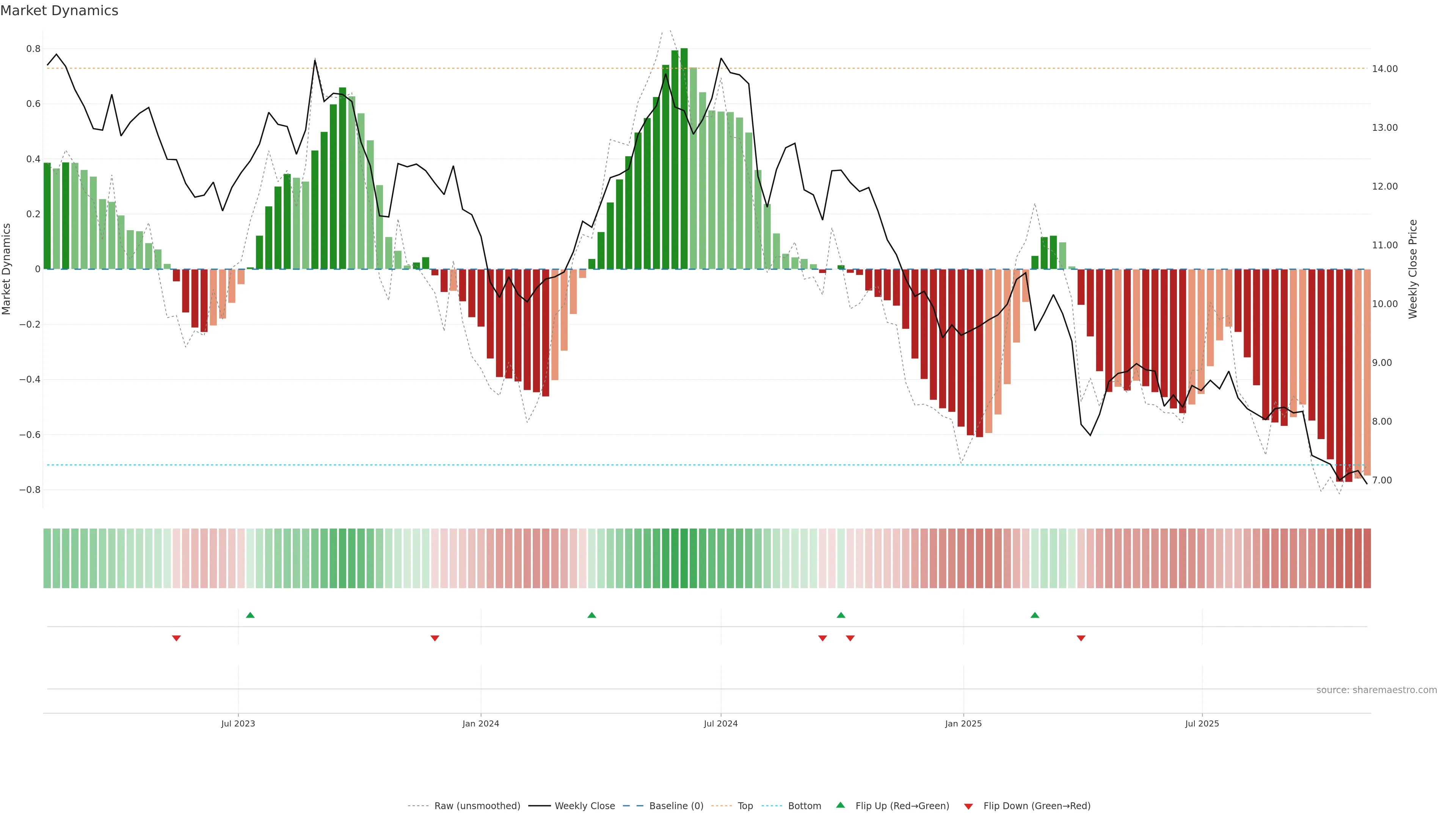Click the darkest green cell in the heatmap strip

pos(684,558)
